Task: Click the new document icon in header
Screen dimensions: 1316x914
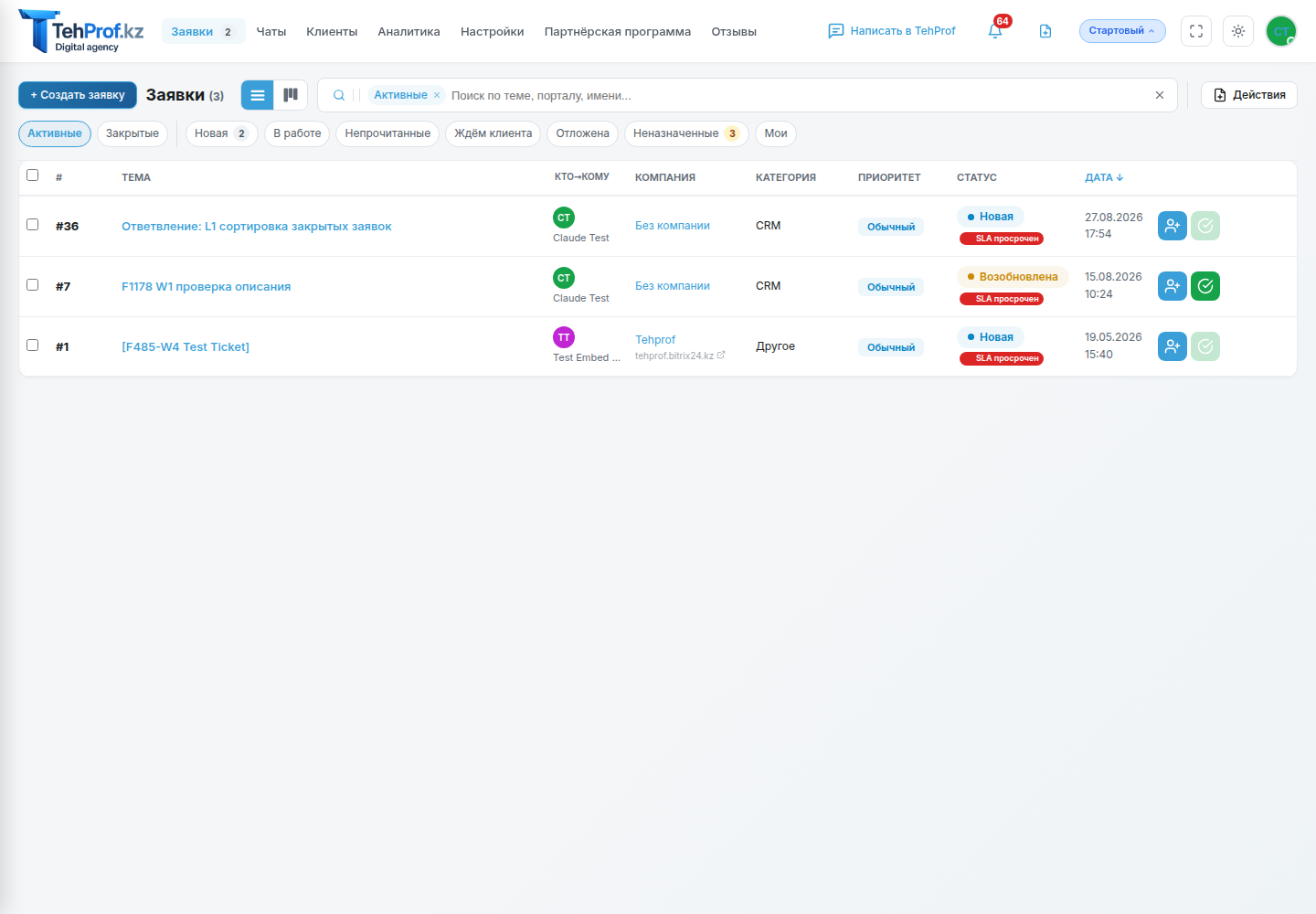Action: [1045, 31]
